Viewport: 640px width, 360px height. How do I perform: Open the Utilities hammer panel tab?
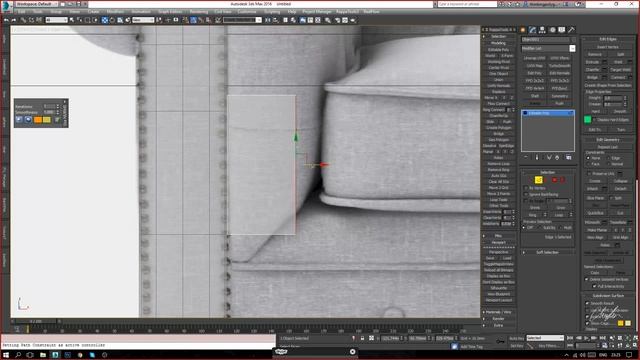572,30
